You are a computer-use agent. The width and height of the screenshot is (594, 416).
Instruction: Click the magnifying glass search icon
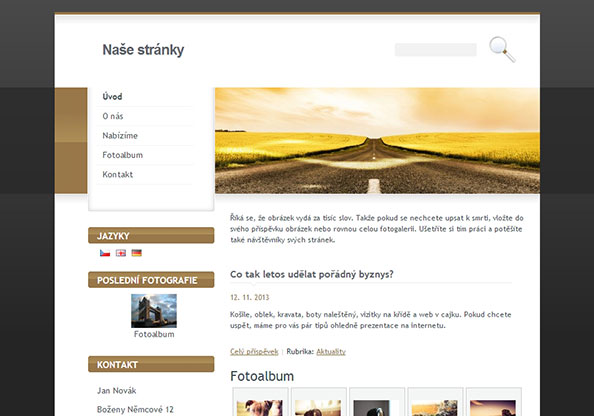pos(502,49)
